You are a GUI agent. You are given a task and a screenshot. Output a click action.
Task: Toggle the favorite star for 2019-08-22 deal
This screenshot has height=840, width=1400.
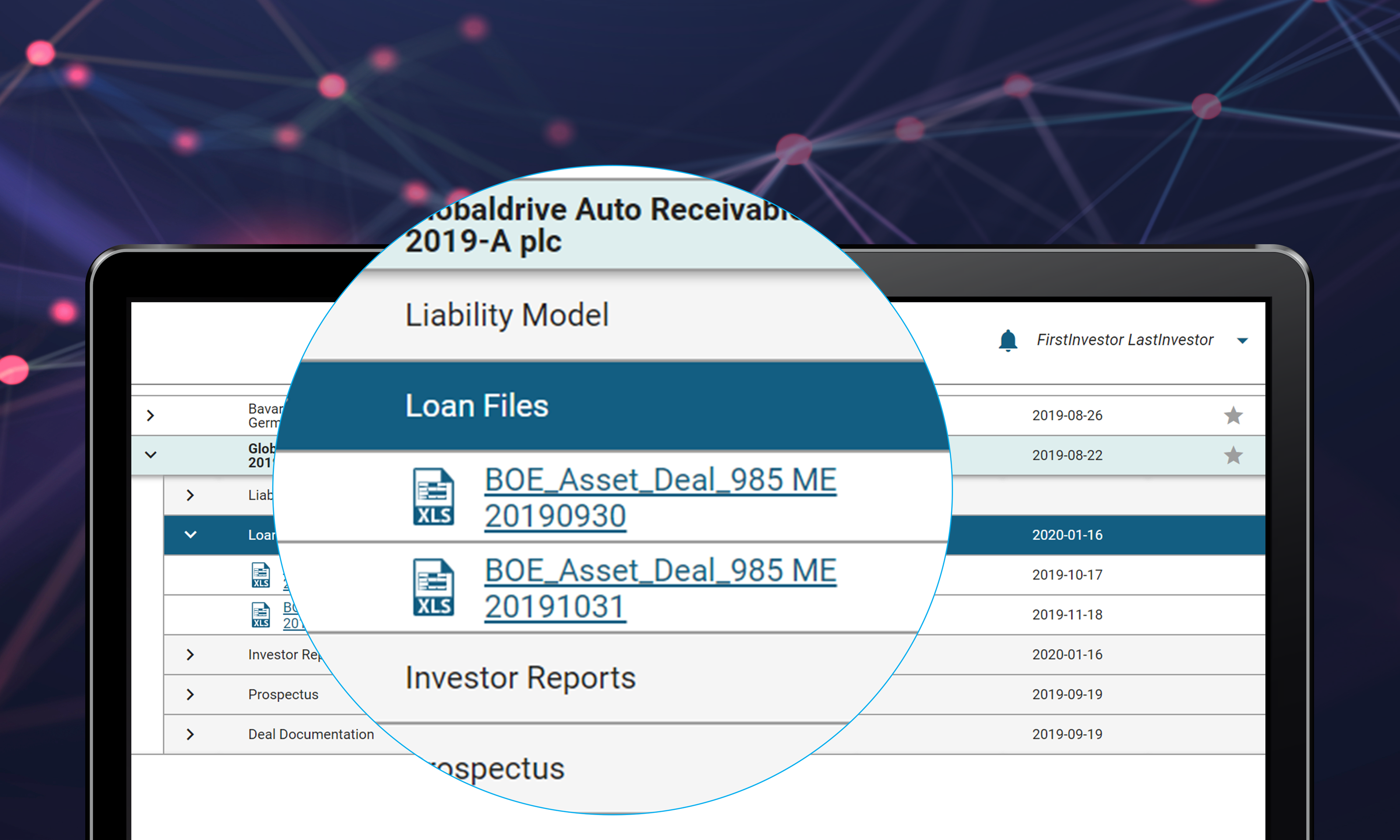(x=1233, y=455)
